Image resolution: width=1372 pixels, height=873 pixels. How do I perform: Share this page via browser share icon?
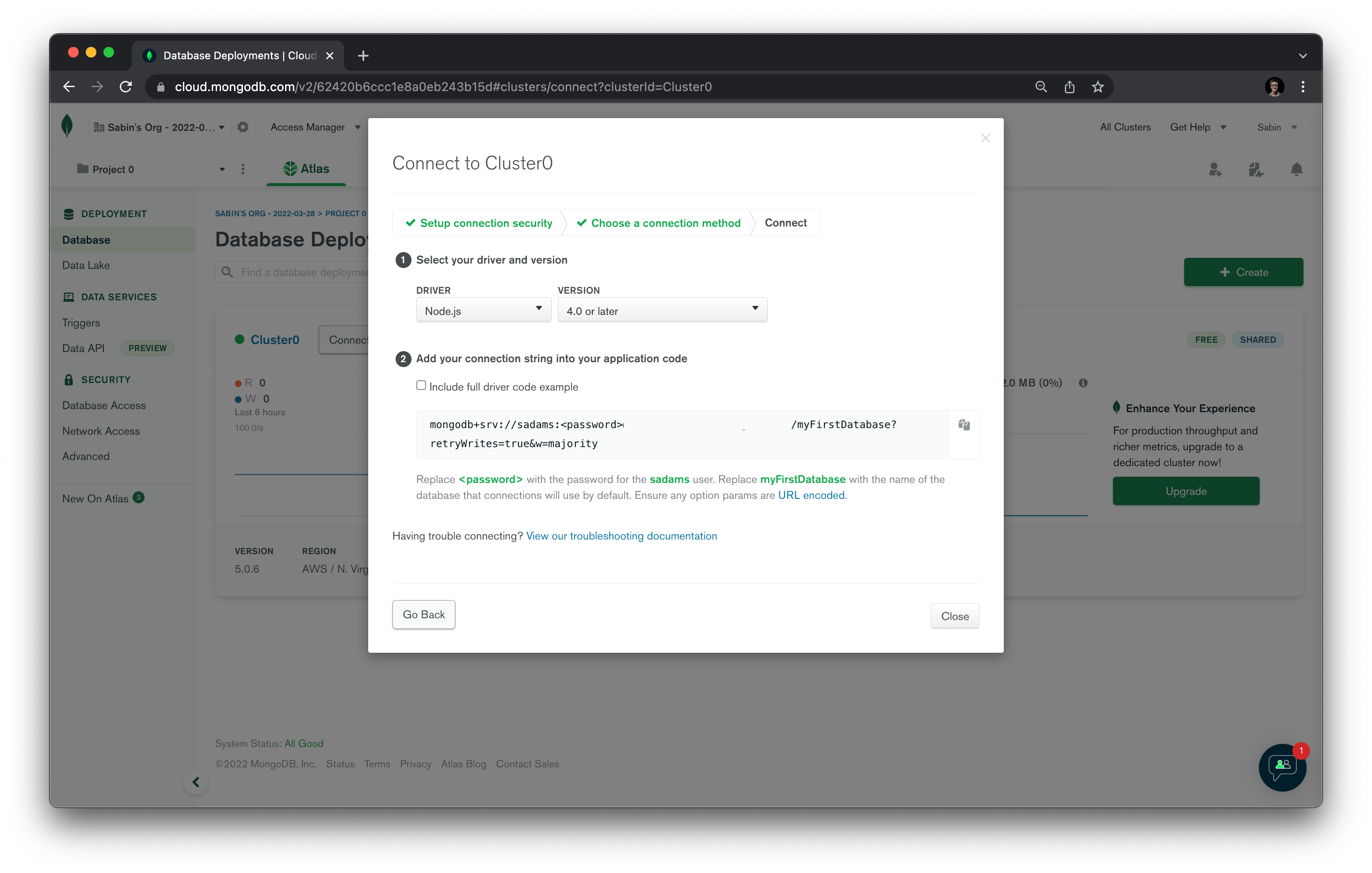[1069, 87]
